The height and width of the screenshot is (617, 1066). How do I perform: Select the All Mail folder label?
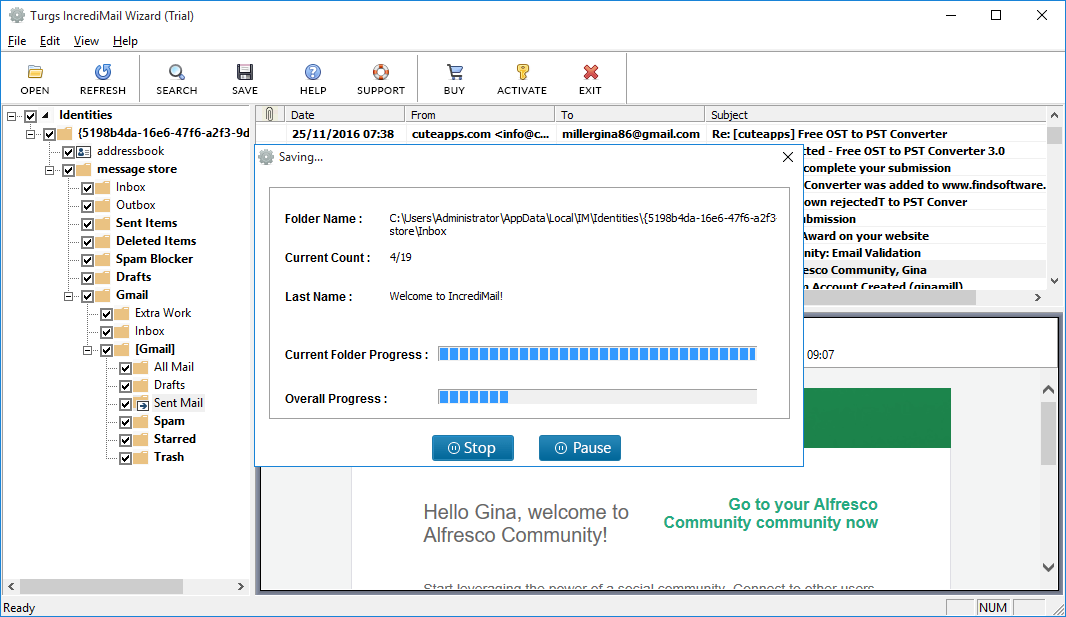click(x=174, y=367)
